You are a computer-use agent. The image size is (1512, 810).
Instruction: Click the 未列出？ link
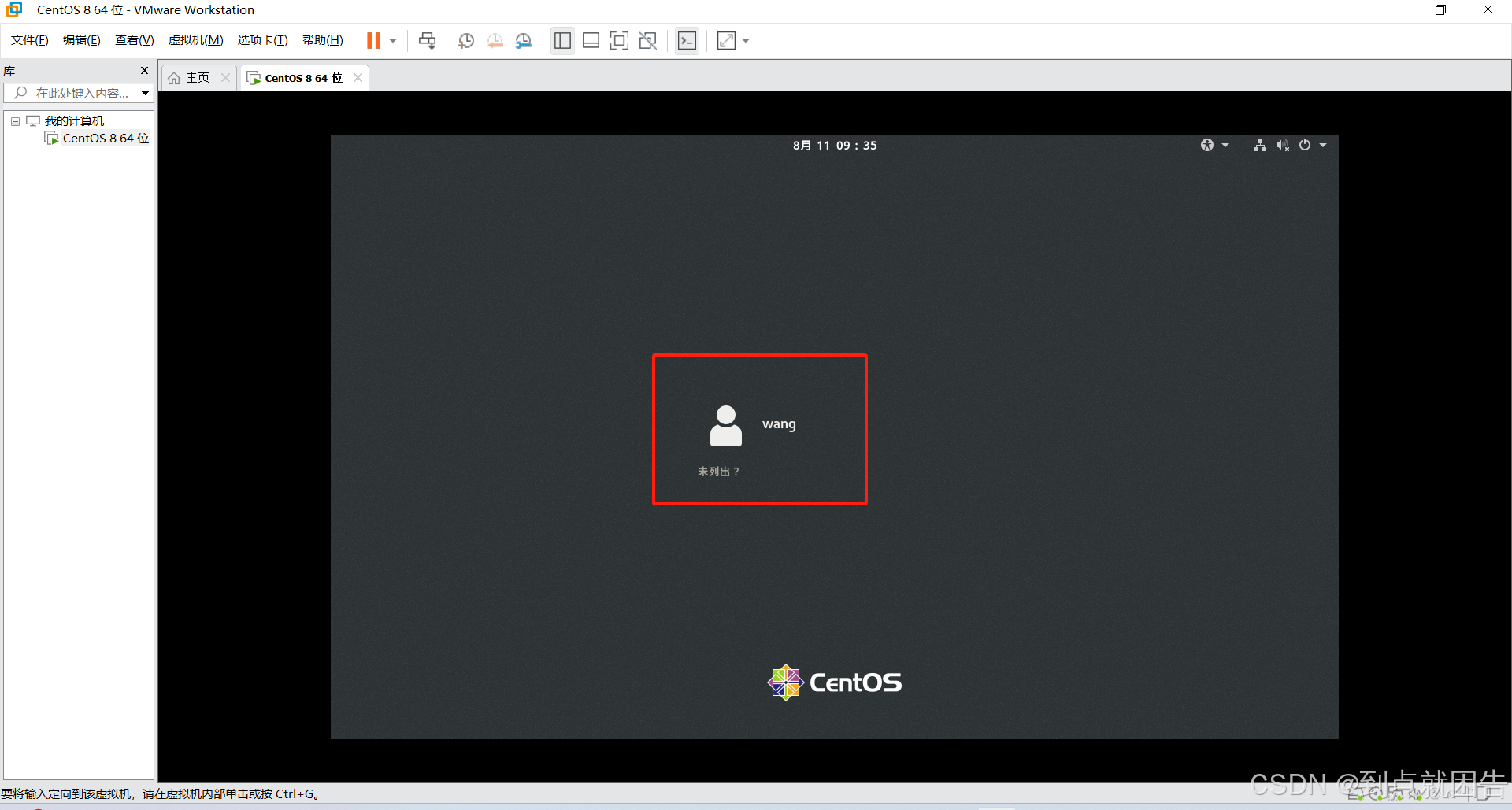(x=719, y=472)
